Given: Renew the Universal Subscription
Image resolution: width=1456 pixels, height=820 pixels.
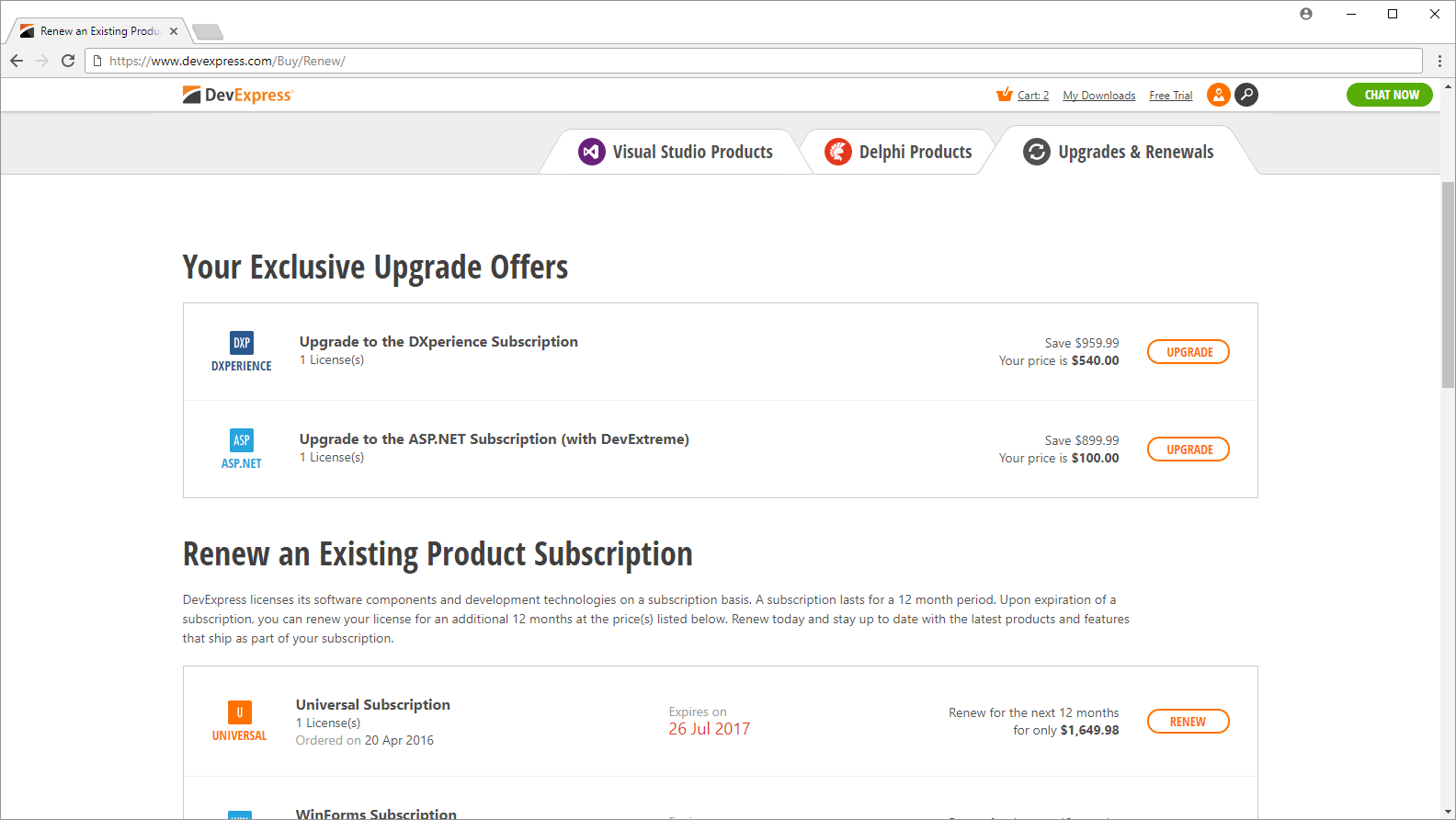Looking at the screenshot, I should [x=1189, y=722].
